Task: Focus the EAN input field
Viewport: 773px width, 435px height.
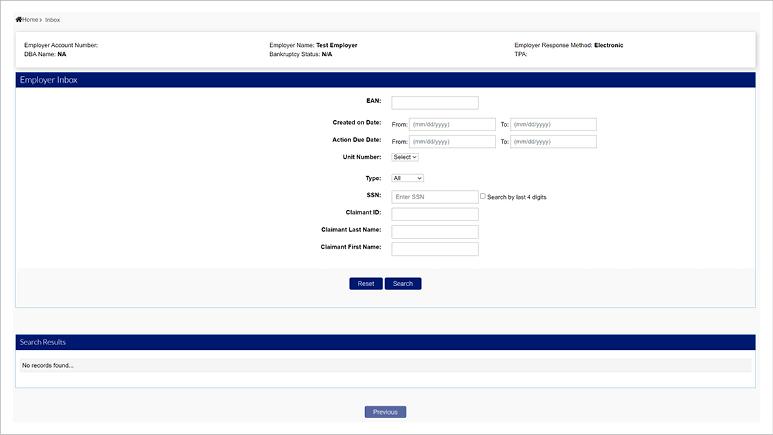Action: pos(435,102)
